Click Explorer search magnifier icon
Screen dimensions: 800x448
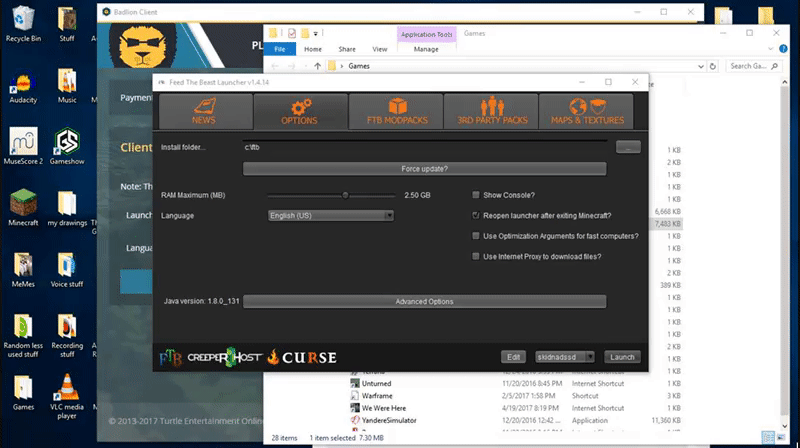tap(774, 66)
